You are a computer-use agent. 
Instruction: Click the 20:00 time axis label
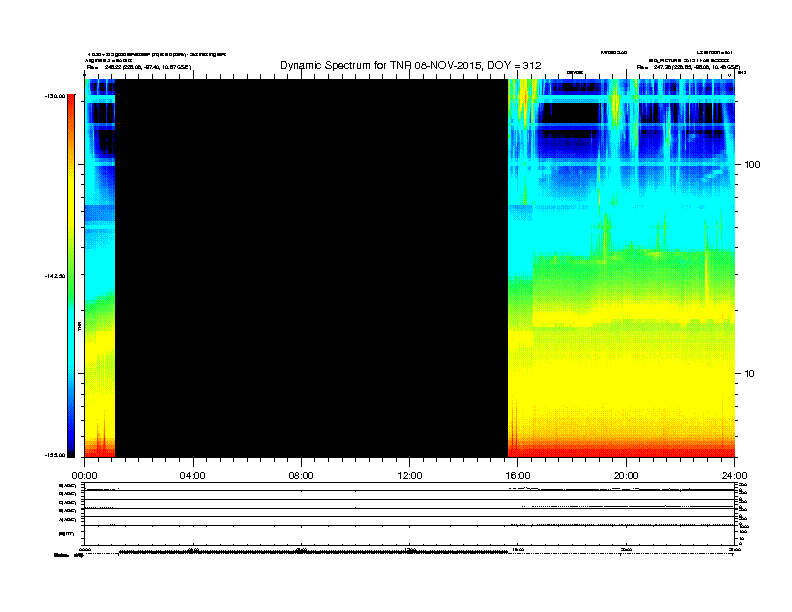pos(626,476)
